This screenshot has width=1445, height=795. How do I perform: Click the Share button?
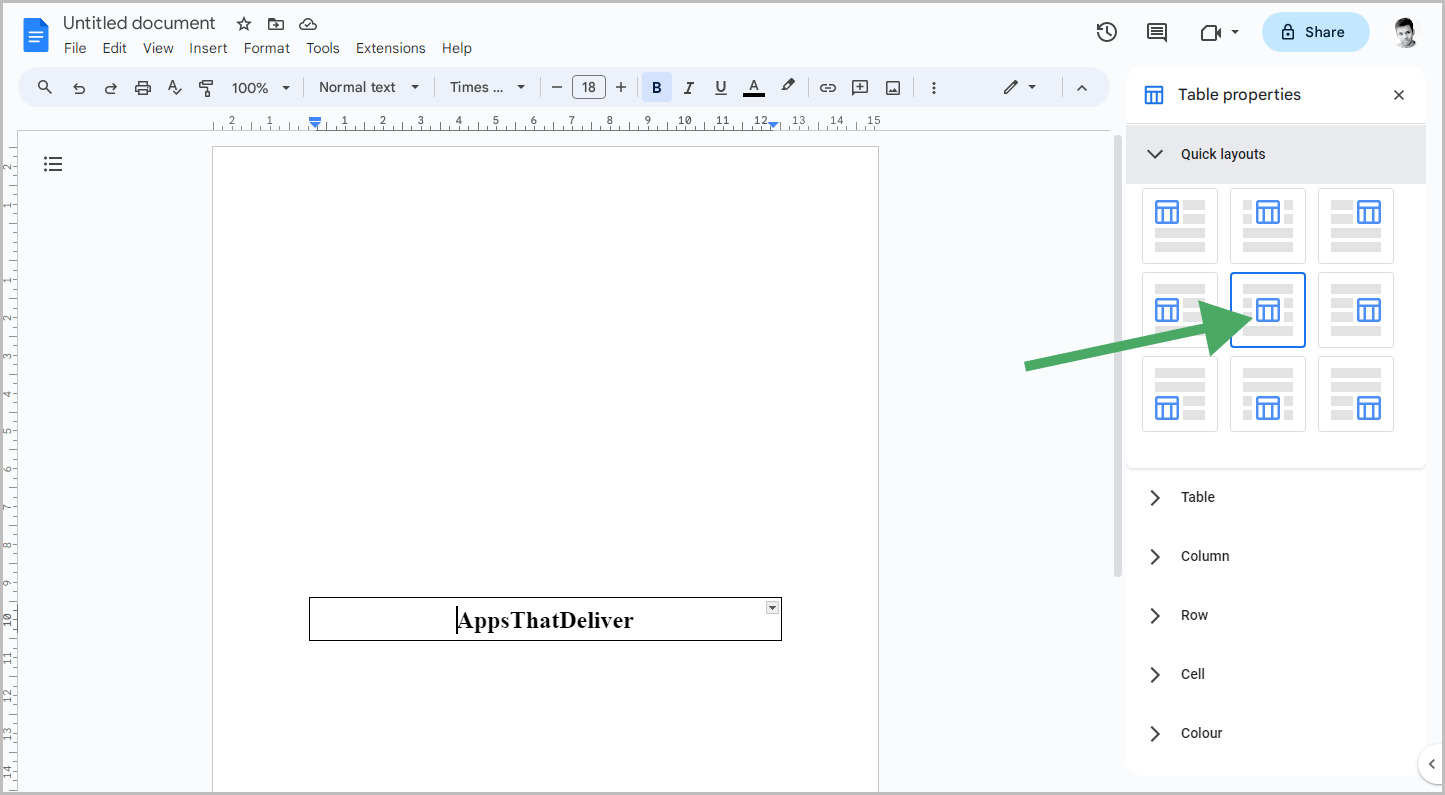point(1315,32)
